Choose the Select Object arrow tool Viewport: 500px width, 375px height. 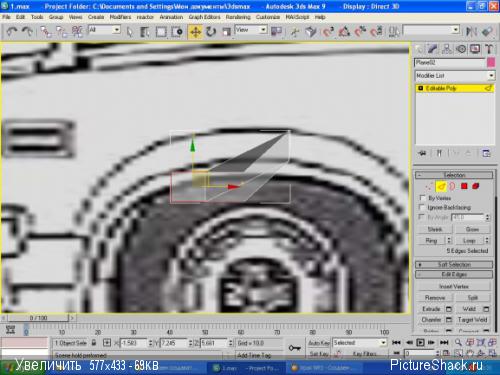click(130, 32)
